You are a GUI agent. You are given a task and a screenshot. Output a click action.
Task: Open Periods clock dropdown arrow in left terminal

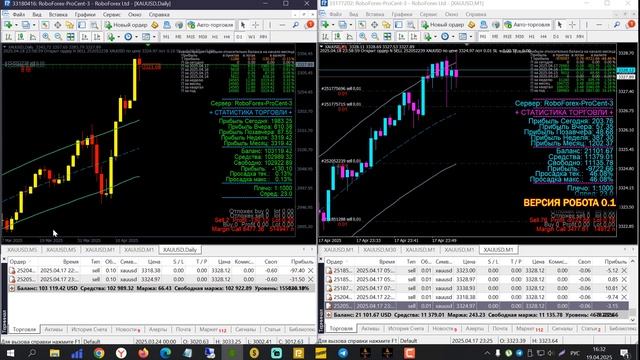tap(136, 37)
